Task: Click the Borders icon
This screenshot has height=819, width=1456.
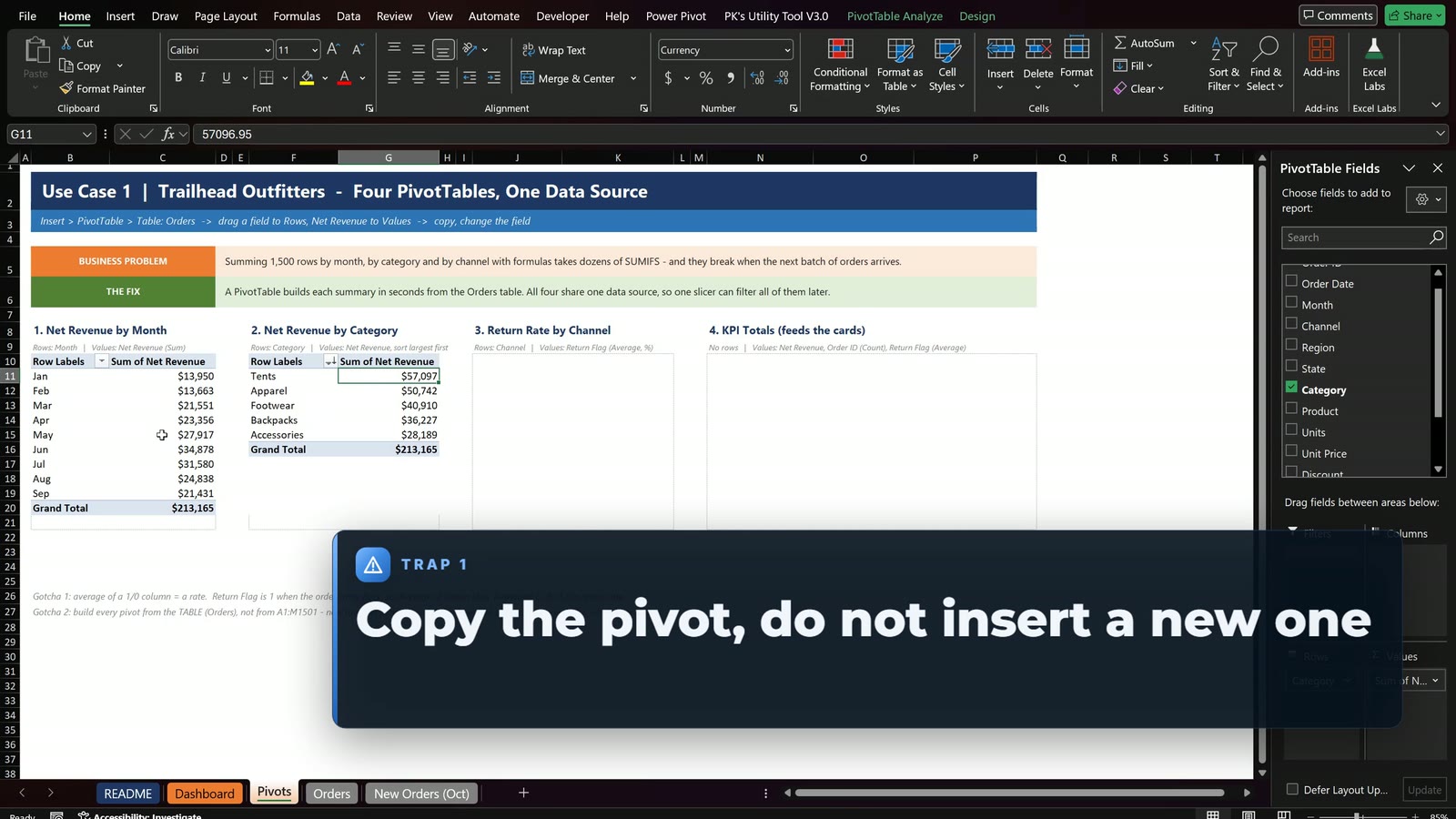Action: click(x=267, y=78)
